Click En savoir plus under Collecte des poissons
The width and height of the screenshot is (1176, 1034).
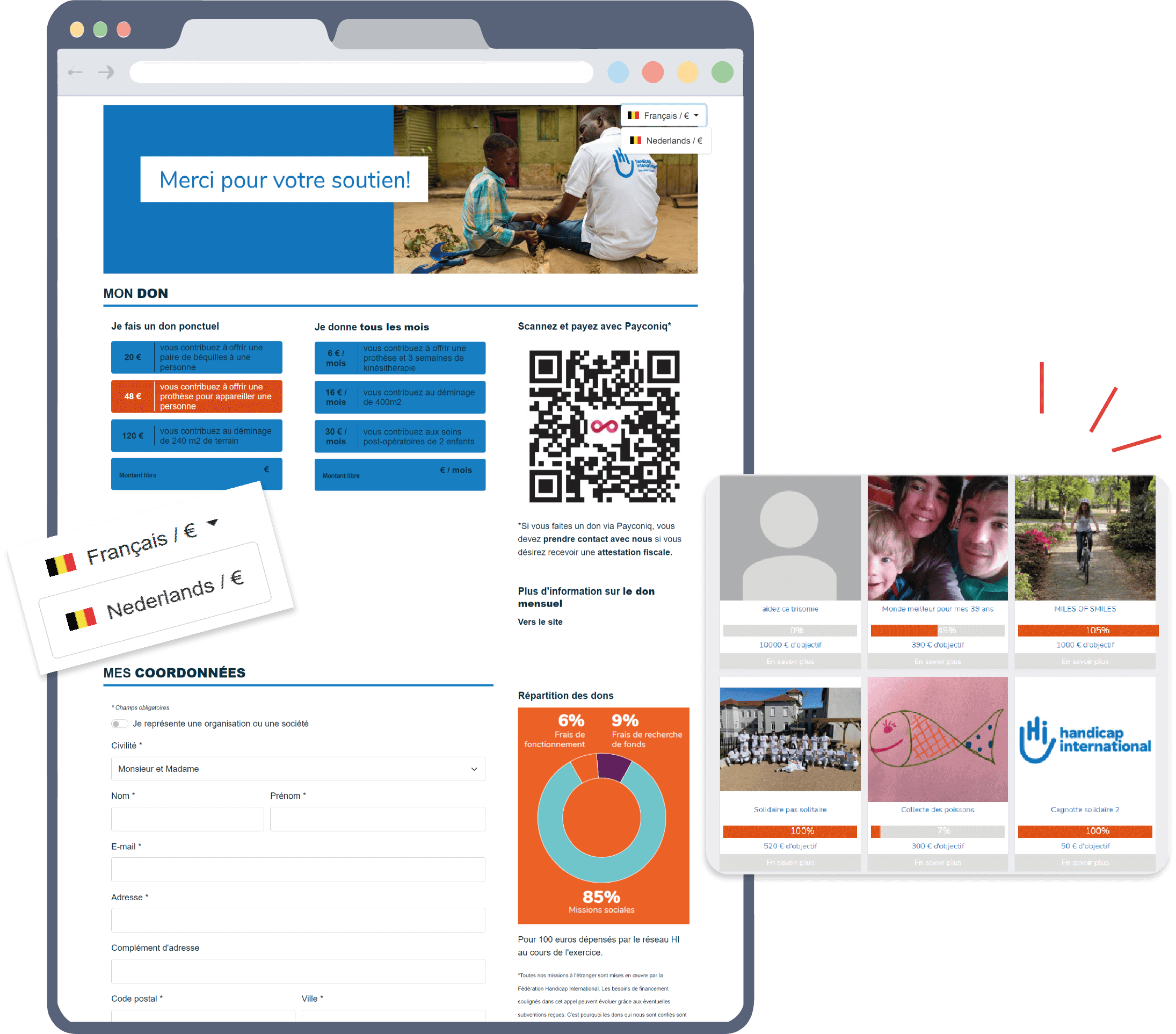coord(937,862)
